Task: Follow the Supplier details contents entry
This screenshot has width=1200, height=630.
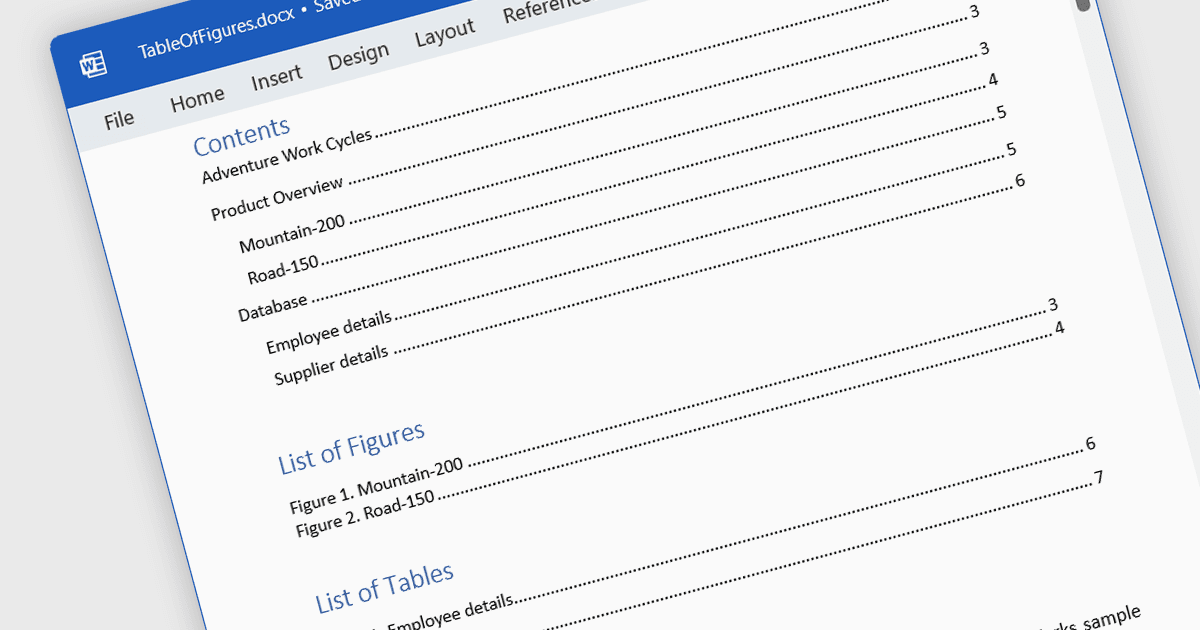Action: [331, 367]
